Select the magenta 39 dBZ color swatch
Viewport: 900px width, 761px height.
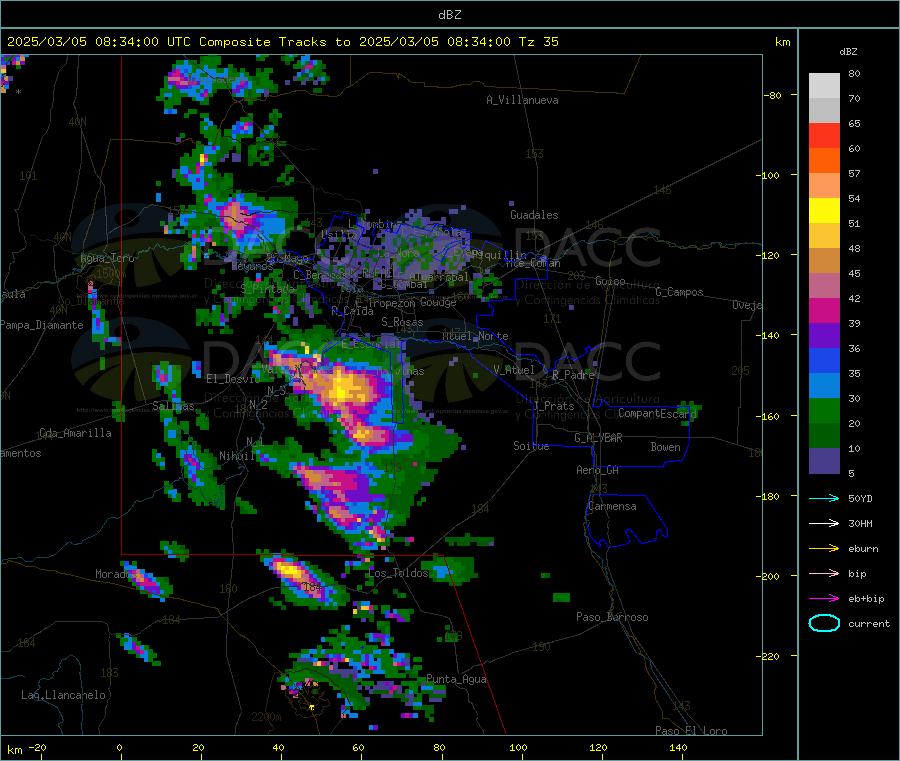coord(824,310)
